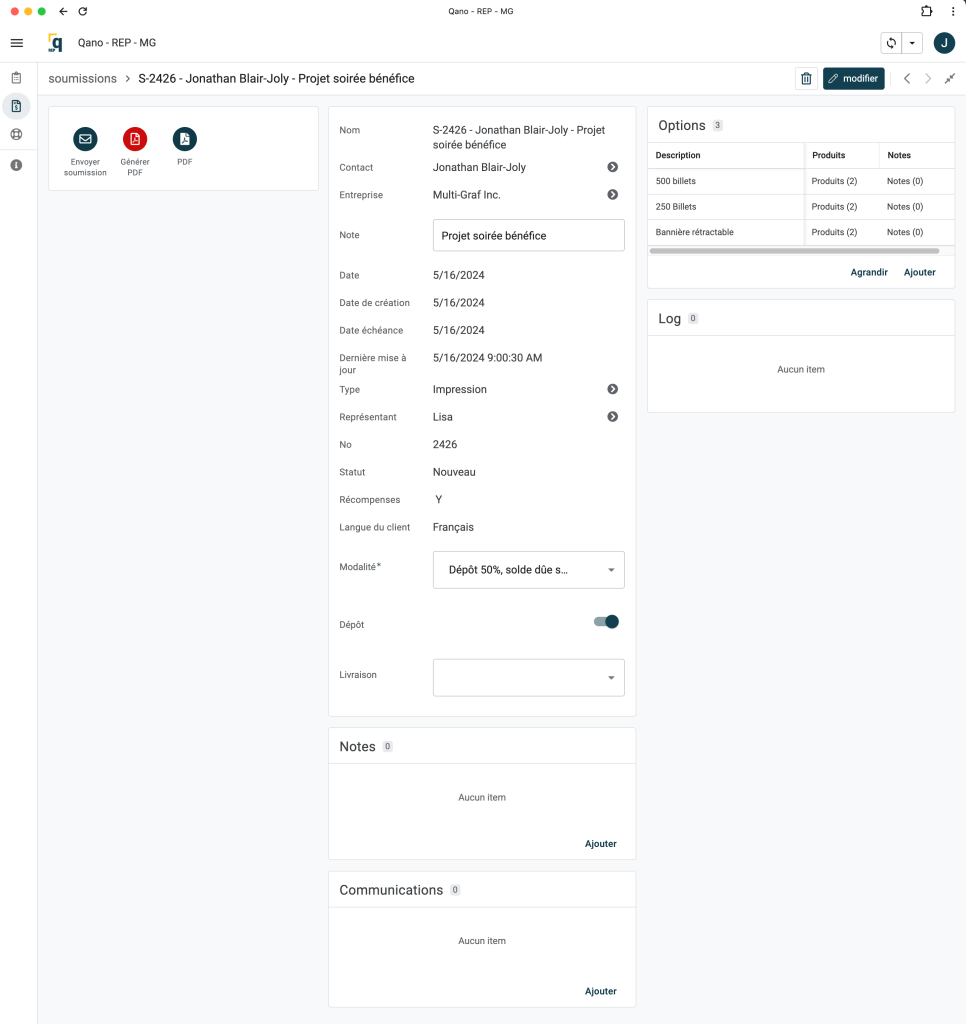Open Produits (2) for 500 billets
The width and height of the screenshot is (966, 1024).
point(834,181)
